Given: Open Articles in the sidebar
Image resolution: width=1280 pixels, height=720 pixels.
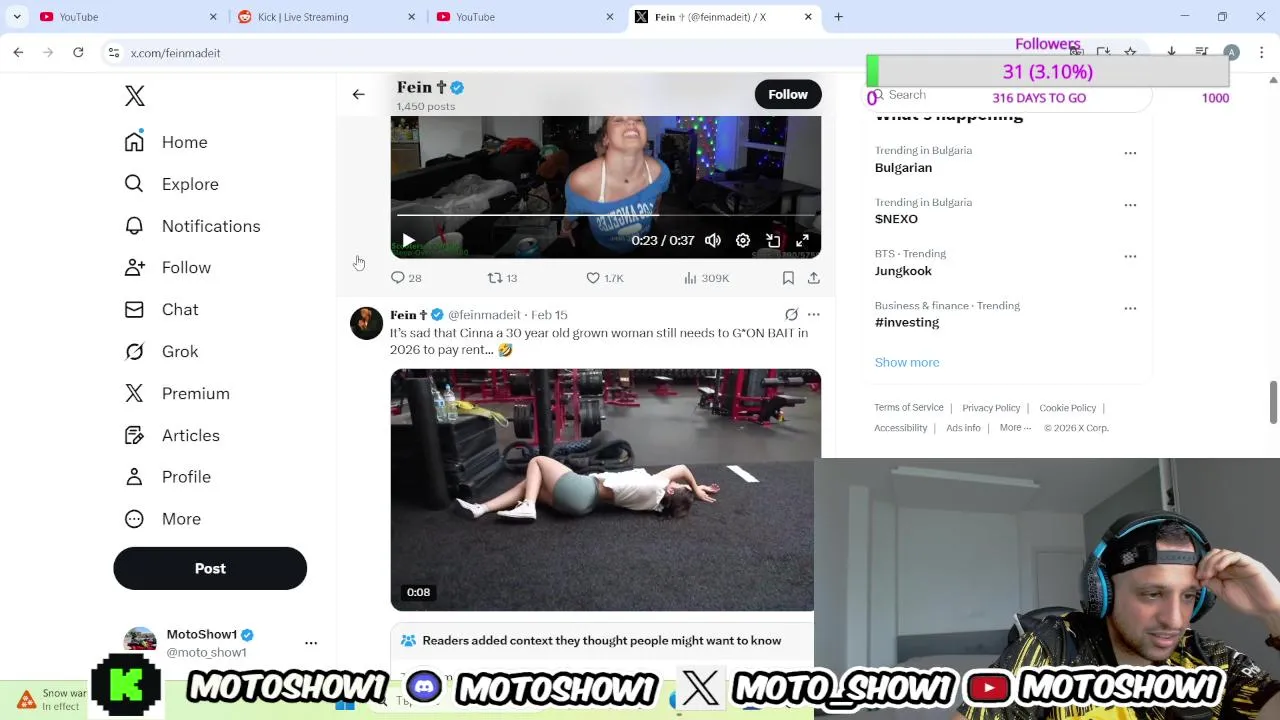Looking at the screenshot, I should coord(172,436).
